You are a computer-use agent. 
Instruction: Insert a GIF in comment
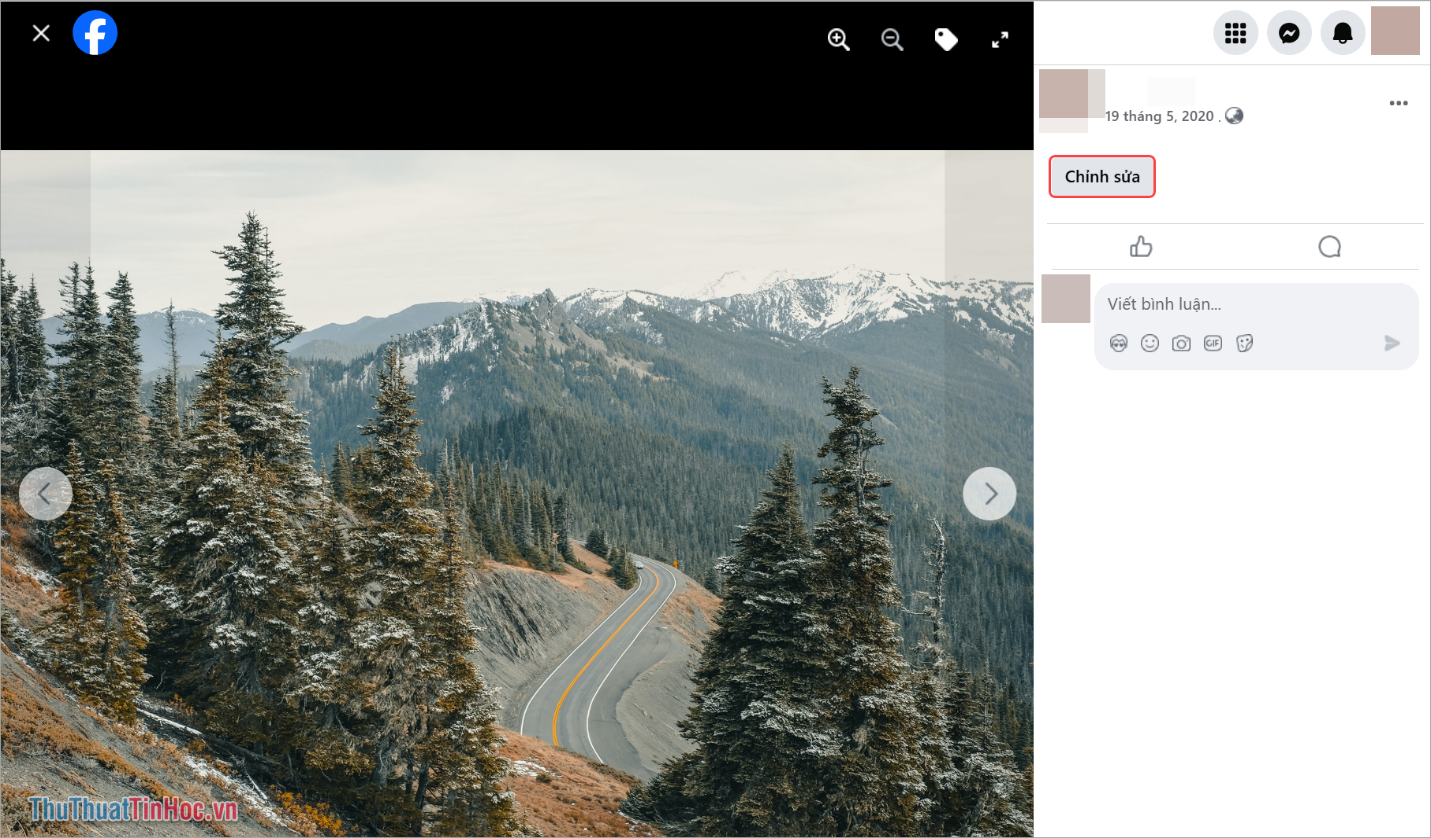click(x=1213, y=343)
